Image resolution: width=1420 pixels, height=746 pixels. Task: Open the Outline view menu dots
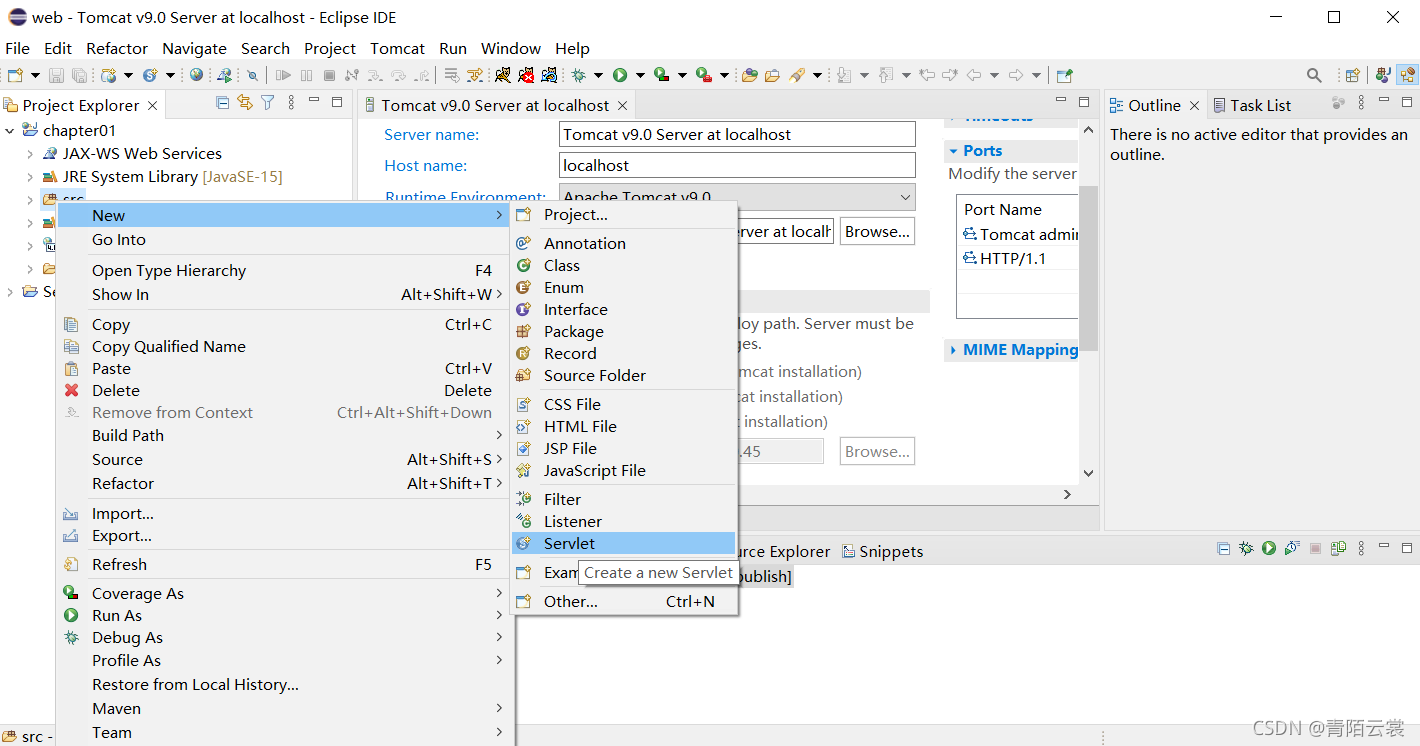click(1362, 103)
